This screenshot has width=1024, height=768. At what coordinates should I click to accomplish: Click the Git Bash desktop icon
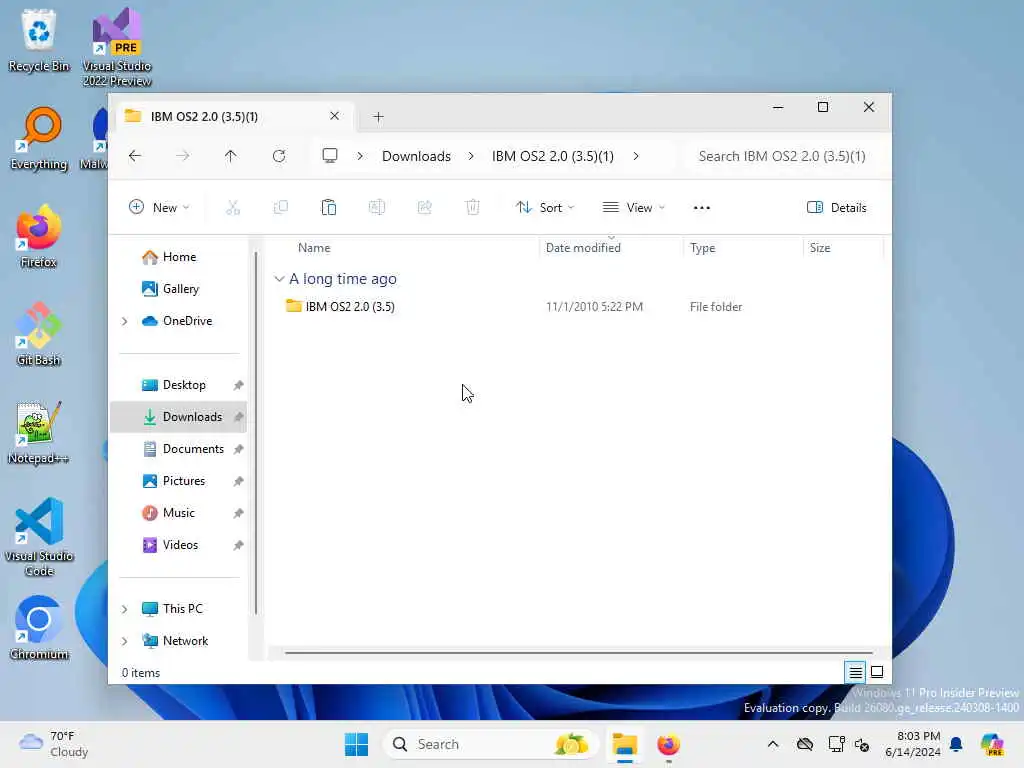click(39, 334)
